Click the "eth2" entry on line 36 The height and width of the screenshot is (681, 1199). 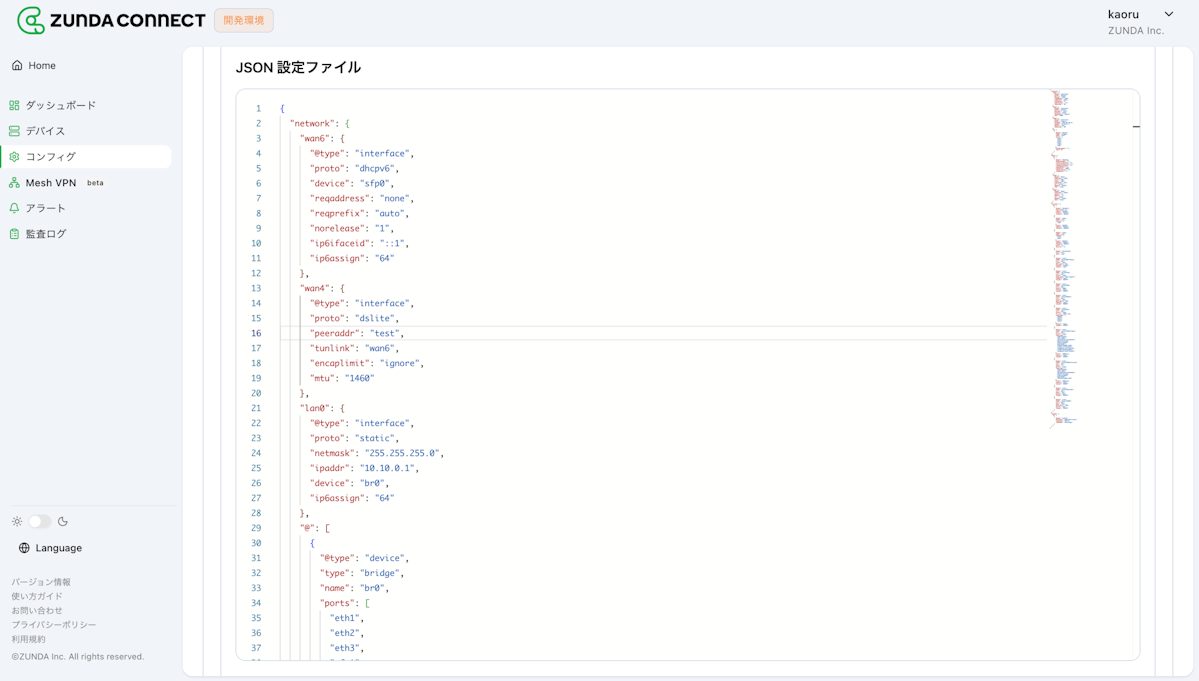(345, 633)
